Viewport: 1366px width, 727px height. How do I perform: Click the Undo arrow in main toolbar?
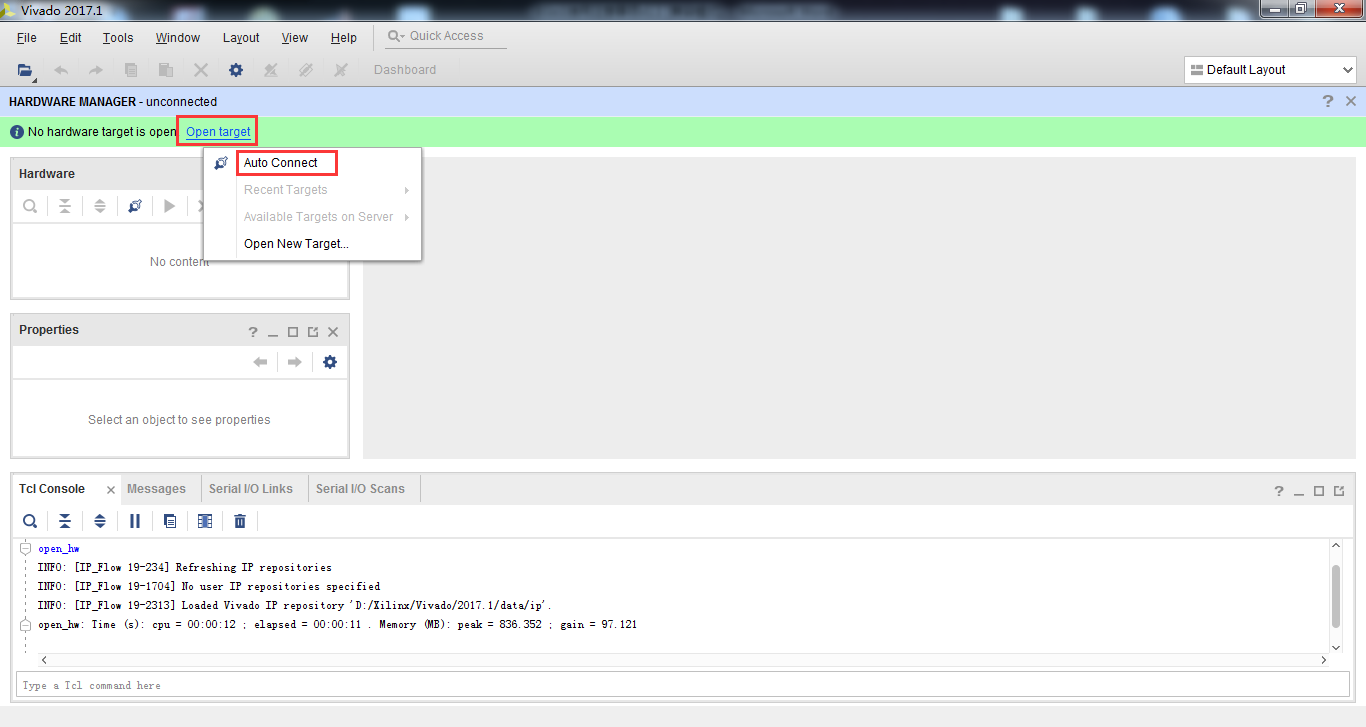point(61,70)
